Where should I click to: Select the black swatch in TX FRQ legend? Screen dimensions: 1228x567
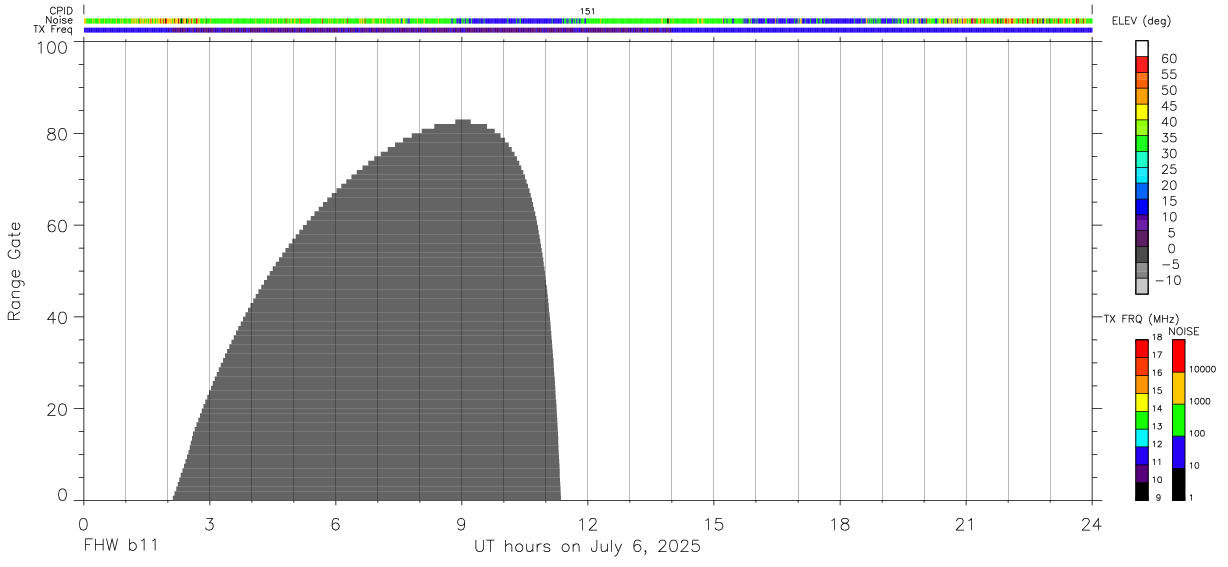point(1142,491)
